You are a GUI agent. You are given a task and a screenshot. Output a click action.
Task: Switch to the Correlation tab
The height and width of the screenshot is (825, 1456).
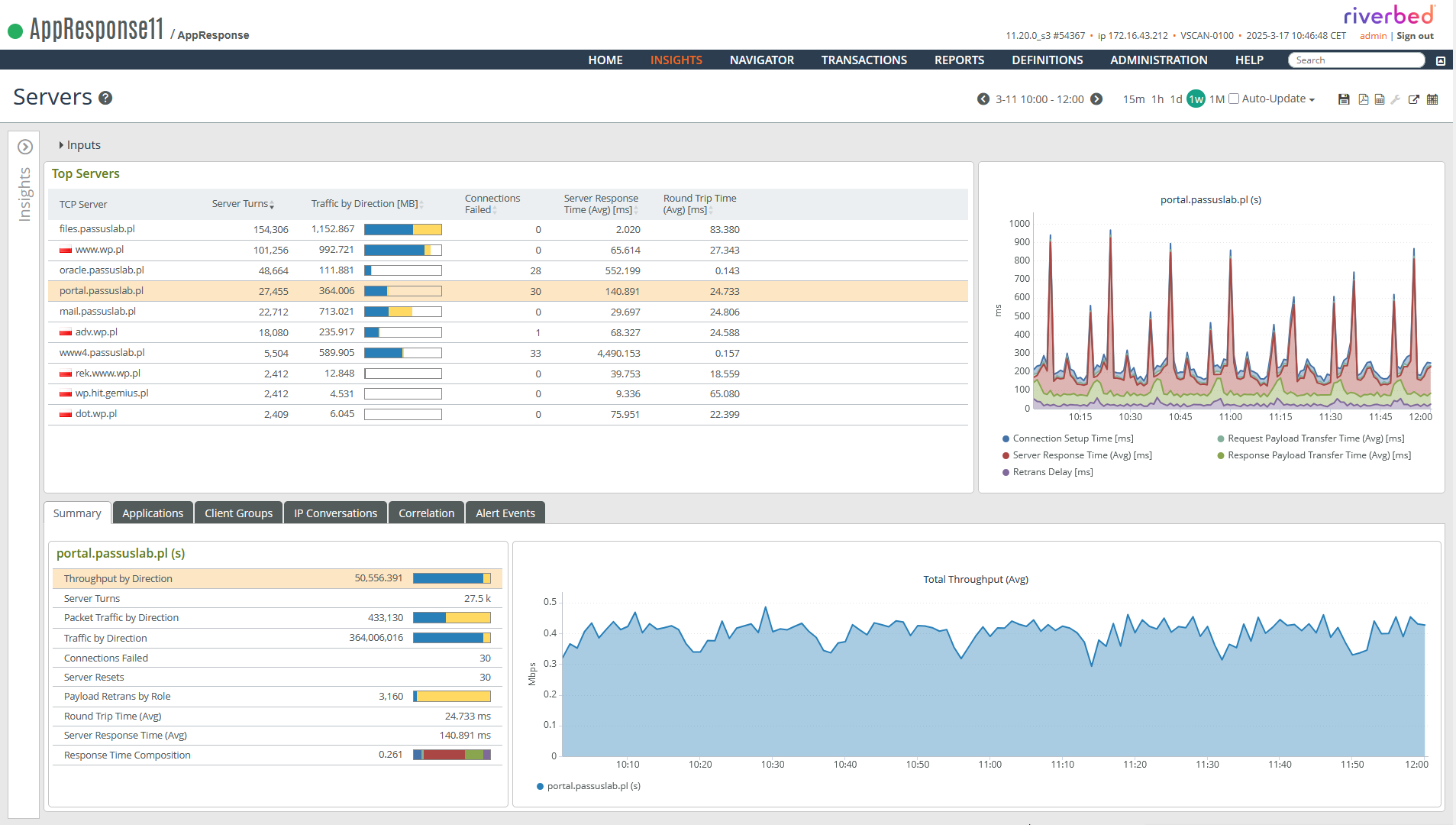(x=426, y=513)
